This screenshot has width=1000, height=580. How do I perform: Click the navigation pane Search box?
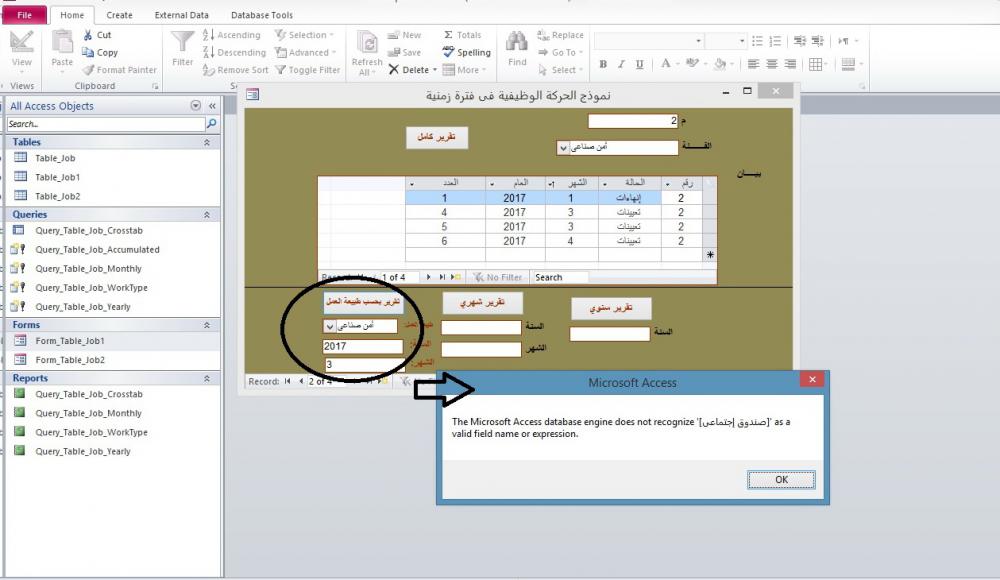[x=106, y=124]
